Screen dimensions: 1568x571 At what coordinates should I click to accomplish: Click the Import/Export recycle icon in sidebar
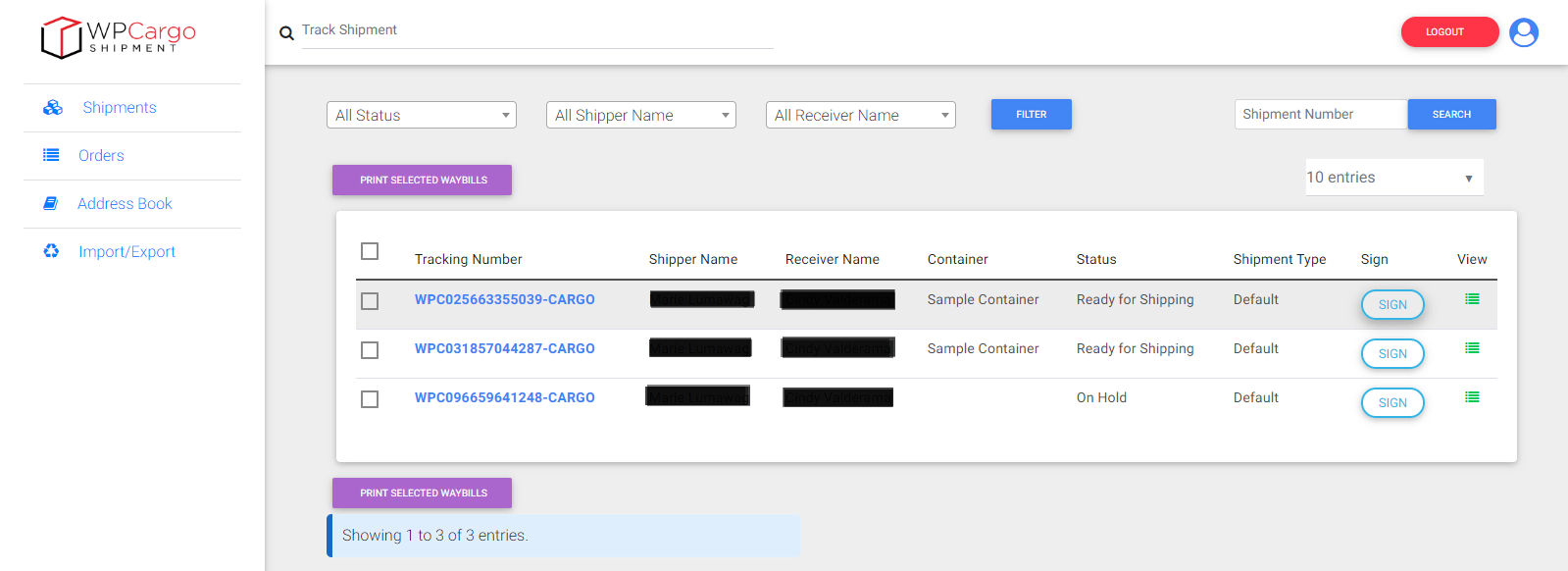[51, 251]
